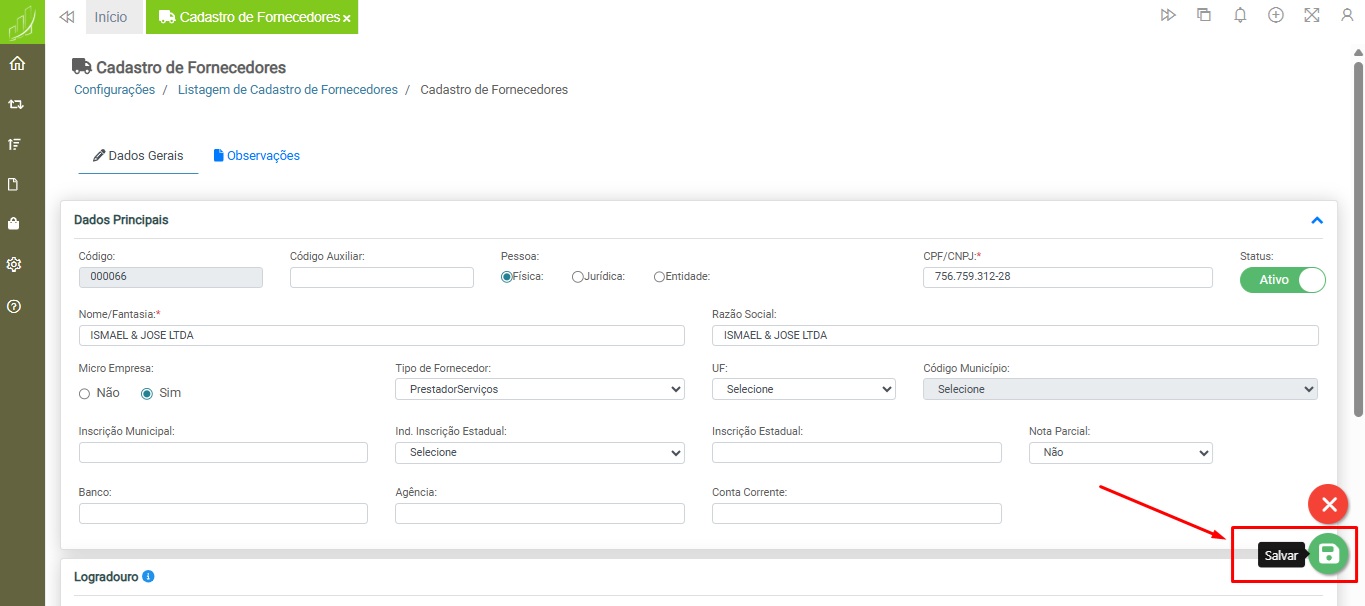
Task: Choose the Entidade radio option
Action: [659, 277]
